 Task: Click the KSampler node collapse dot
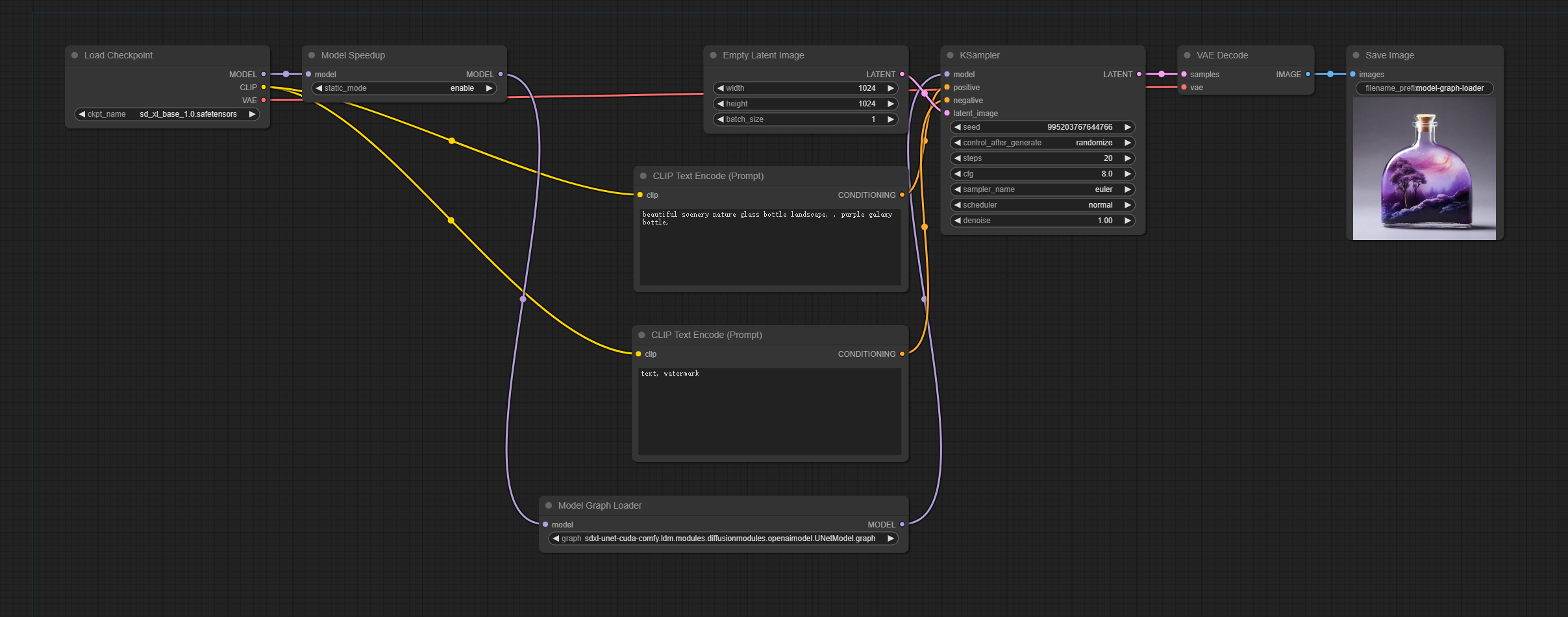[951, 56]
